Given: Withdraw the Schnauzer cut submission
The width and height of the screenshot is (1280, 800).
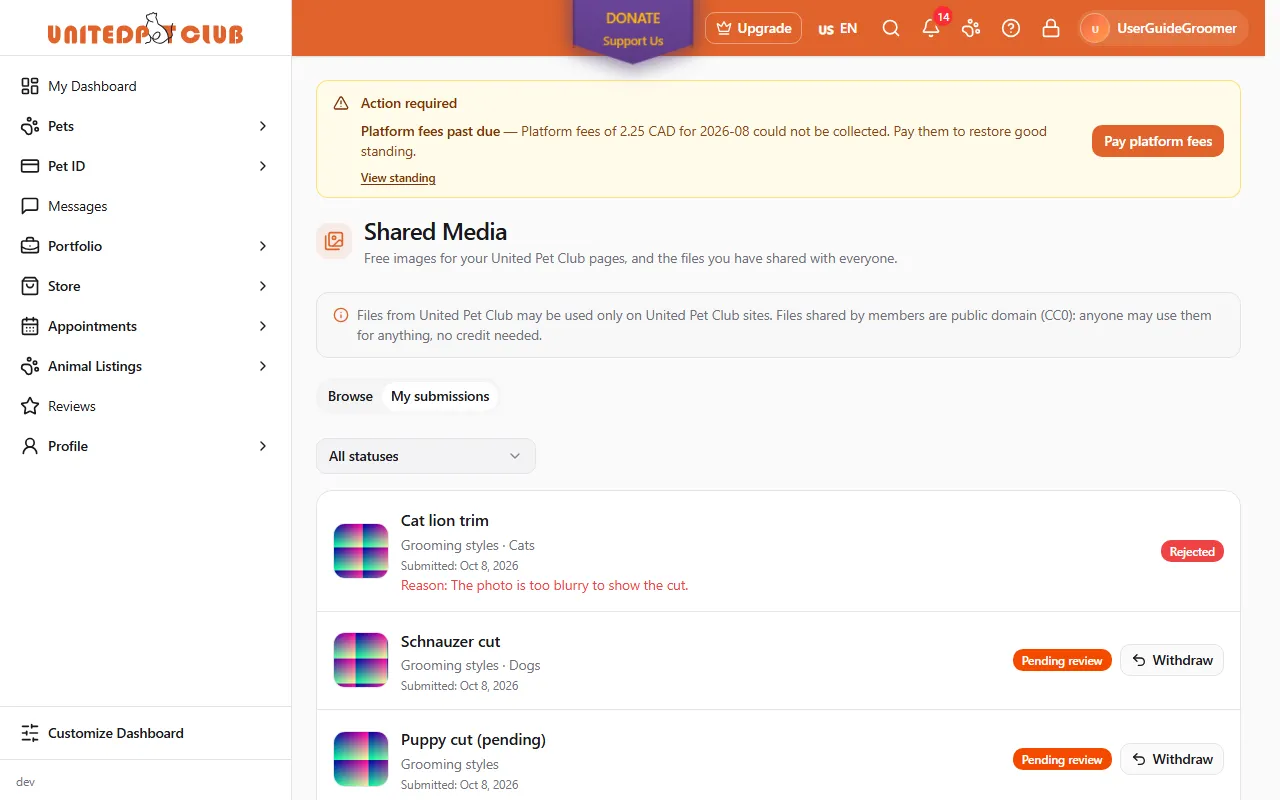Looking at the screenshot, I should tap(1172, 660).
